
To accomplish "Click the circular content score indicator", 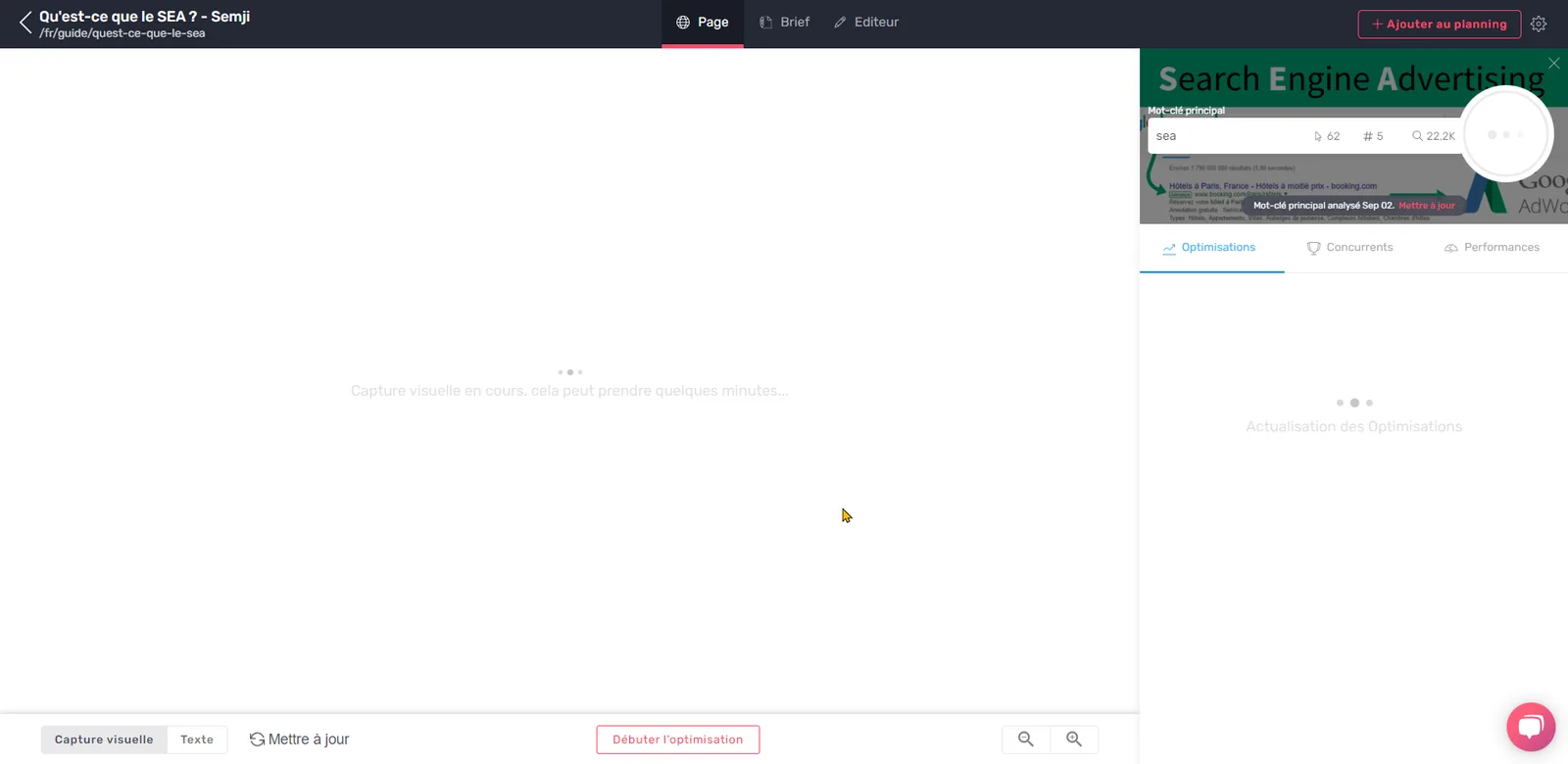I will (1506, 134).
